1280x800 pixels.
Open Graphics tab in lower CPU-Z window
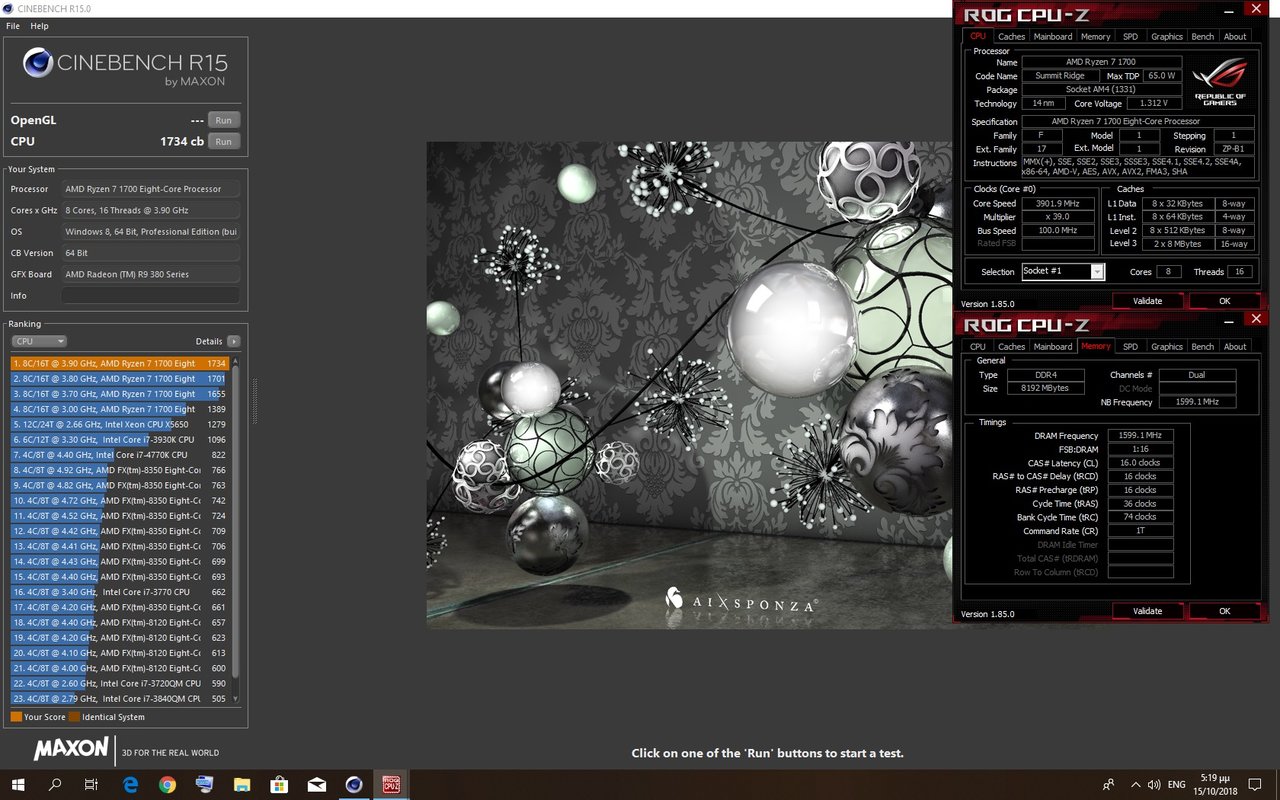pos(1167,347)
